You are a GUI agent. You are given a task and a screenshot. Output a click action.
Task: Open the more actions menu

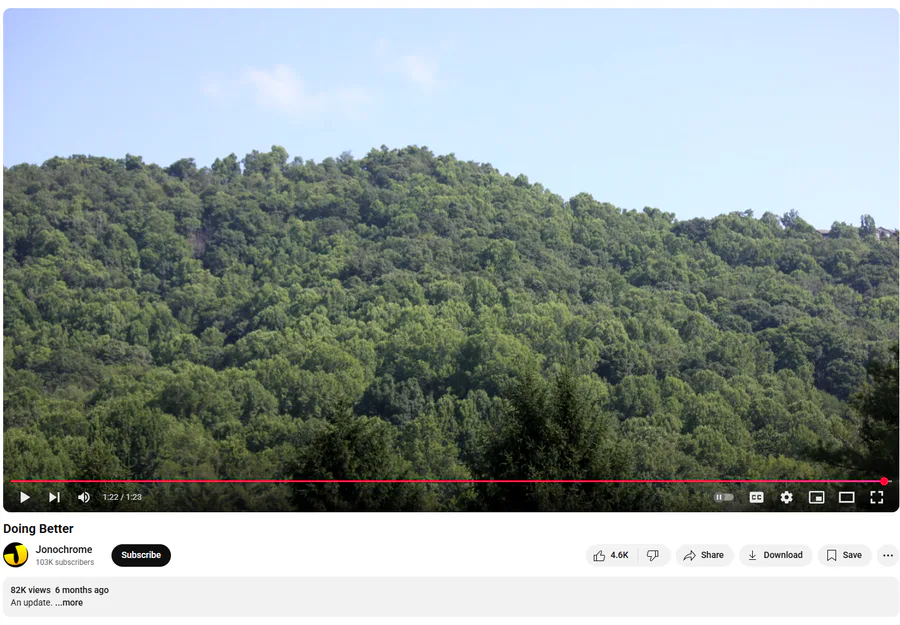tap(888, 555)
